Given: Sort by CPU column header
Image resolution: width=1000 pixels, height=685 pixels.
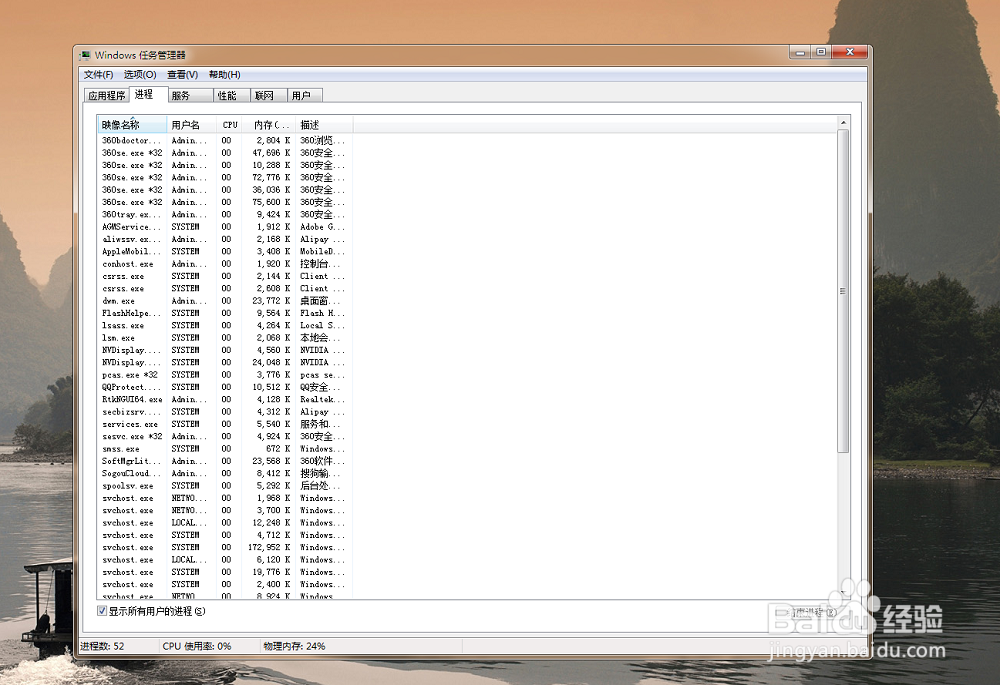Looking at the screenshot, I should point(230,125).
